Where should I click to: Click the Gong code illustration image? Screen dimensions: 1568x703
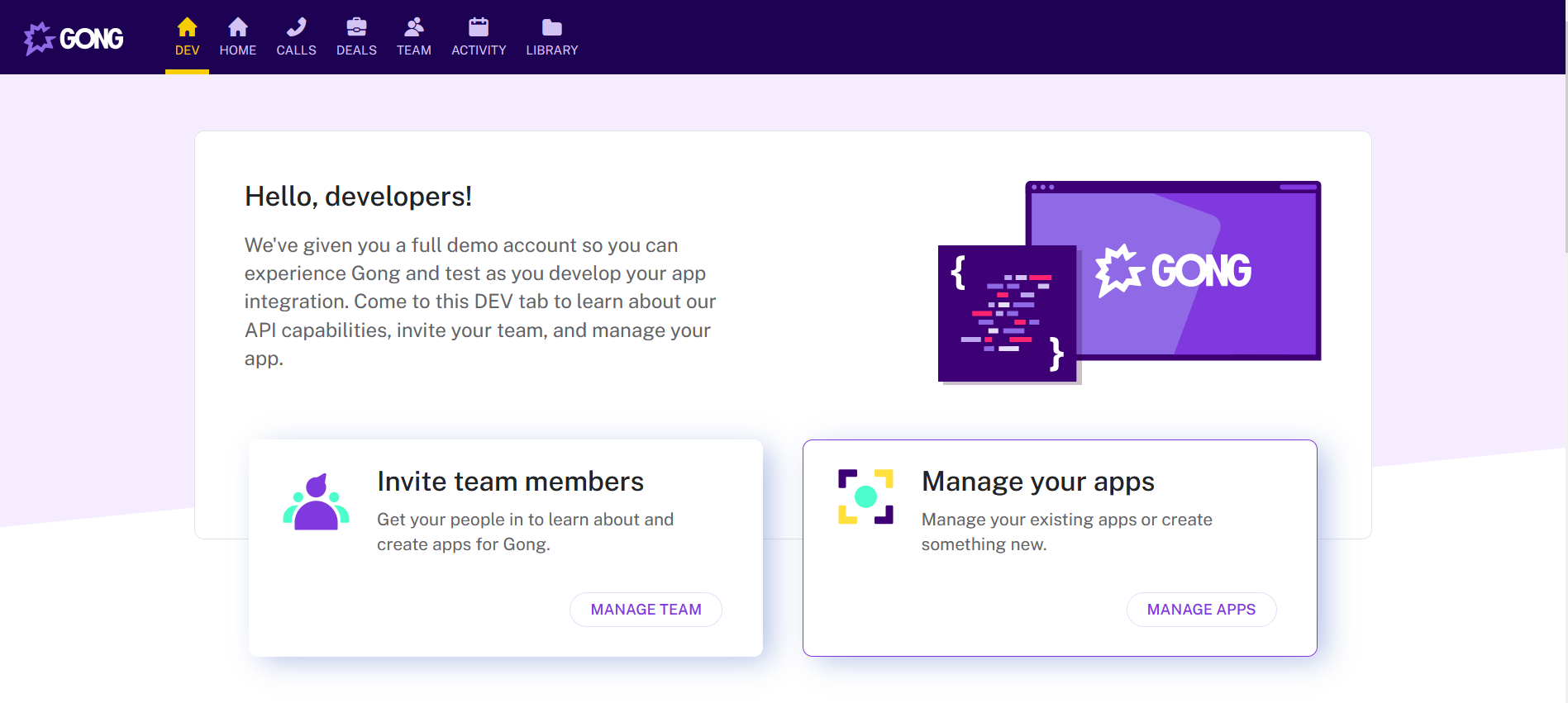click(x=1129, y=283)
